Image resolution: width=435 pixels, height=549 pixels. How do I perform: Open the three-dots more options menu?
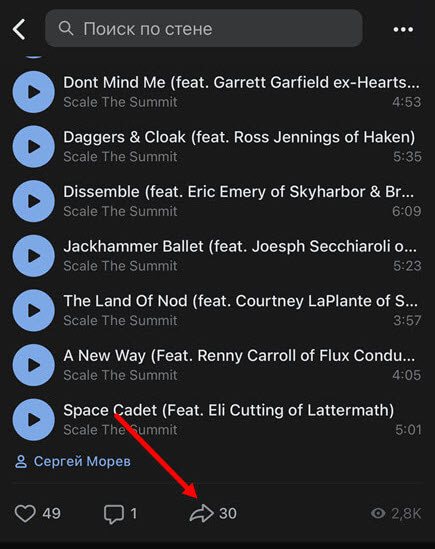click(403, 29)
